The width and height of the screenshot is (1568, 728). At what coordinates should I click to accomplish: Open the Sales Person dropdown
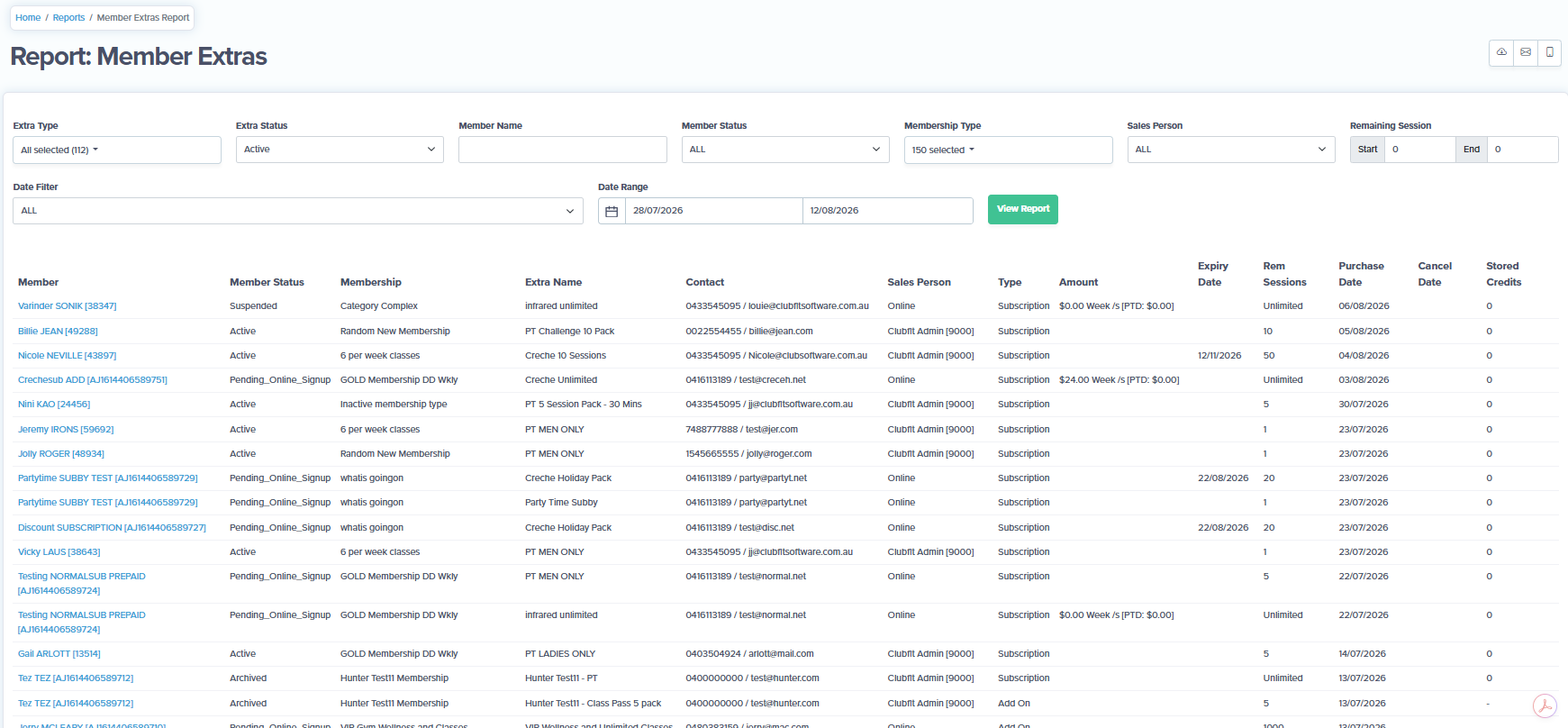1231,150
